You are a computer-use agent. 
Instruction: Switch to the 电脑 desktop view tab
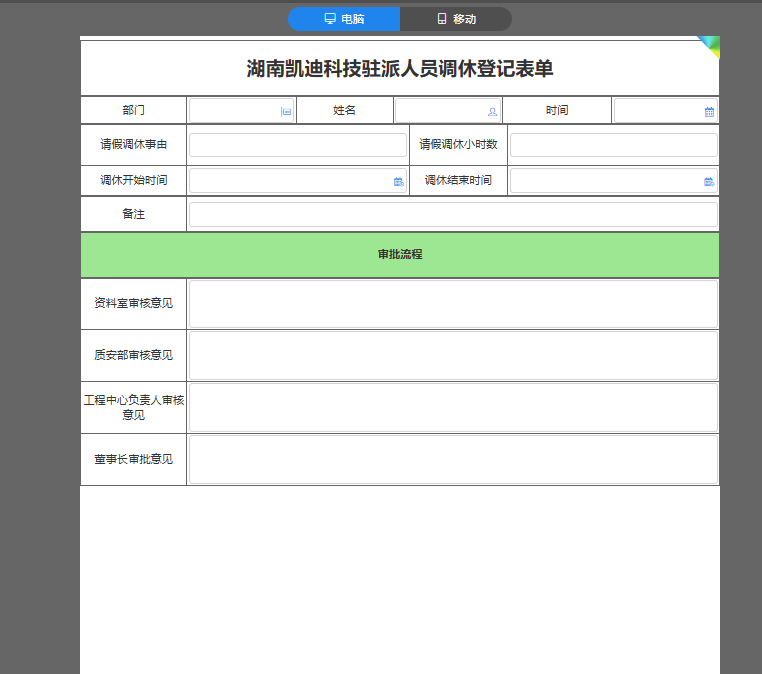point(344,19)
